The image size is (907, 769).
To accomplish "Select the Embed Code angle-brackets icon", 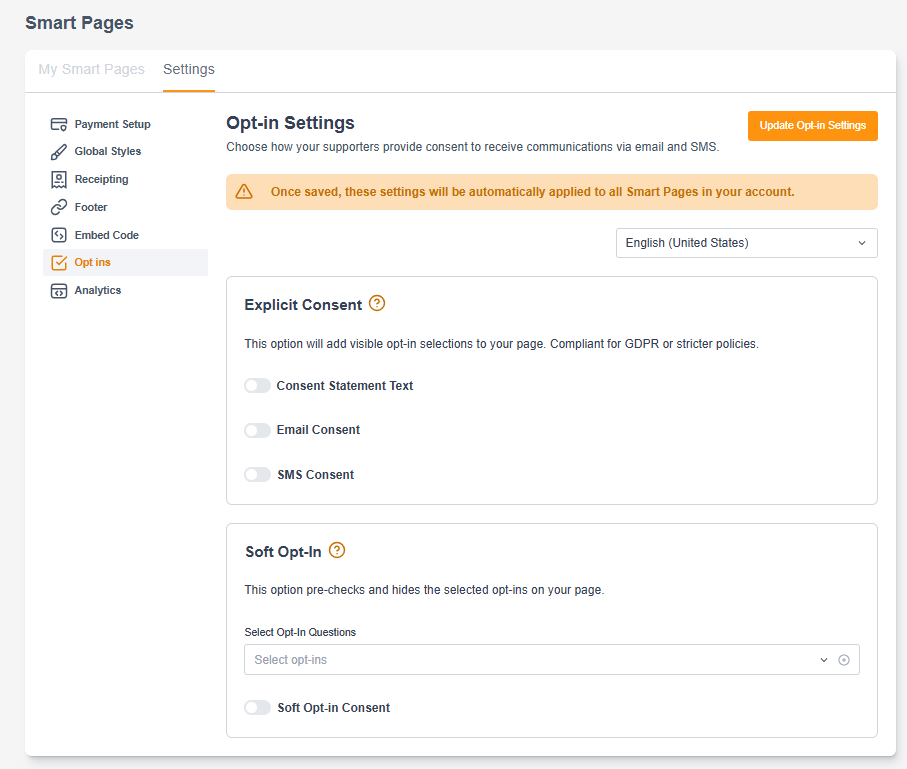I will 60,234.
